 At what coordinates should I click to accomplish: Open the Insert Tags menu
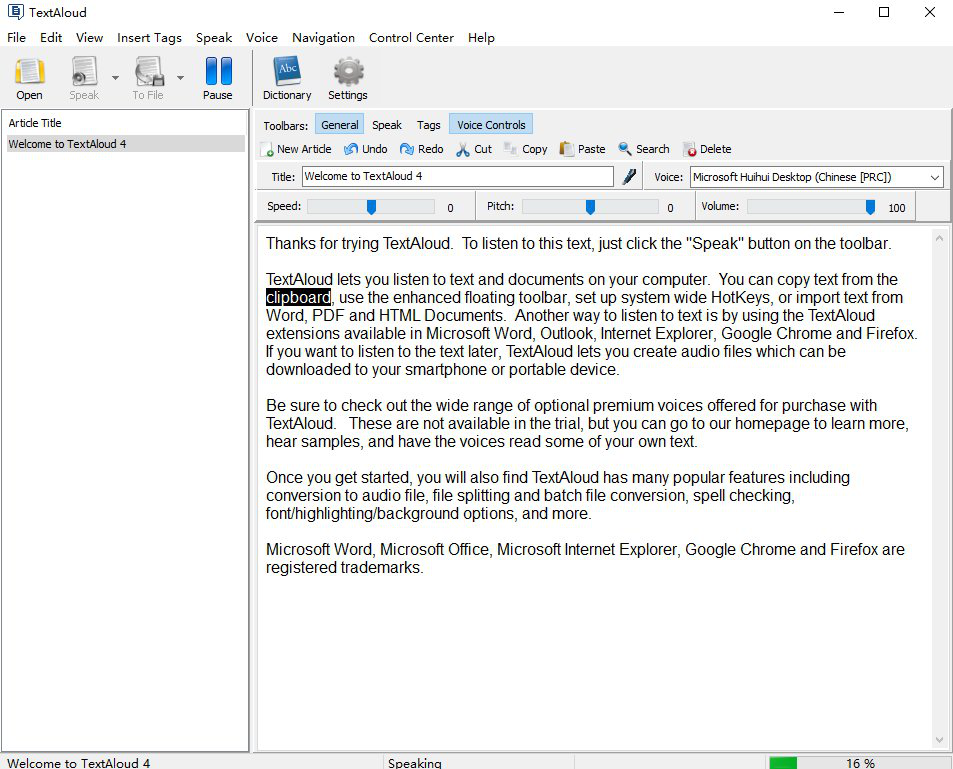(x=150, y=38)
